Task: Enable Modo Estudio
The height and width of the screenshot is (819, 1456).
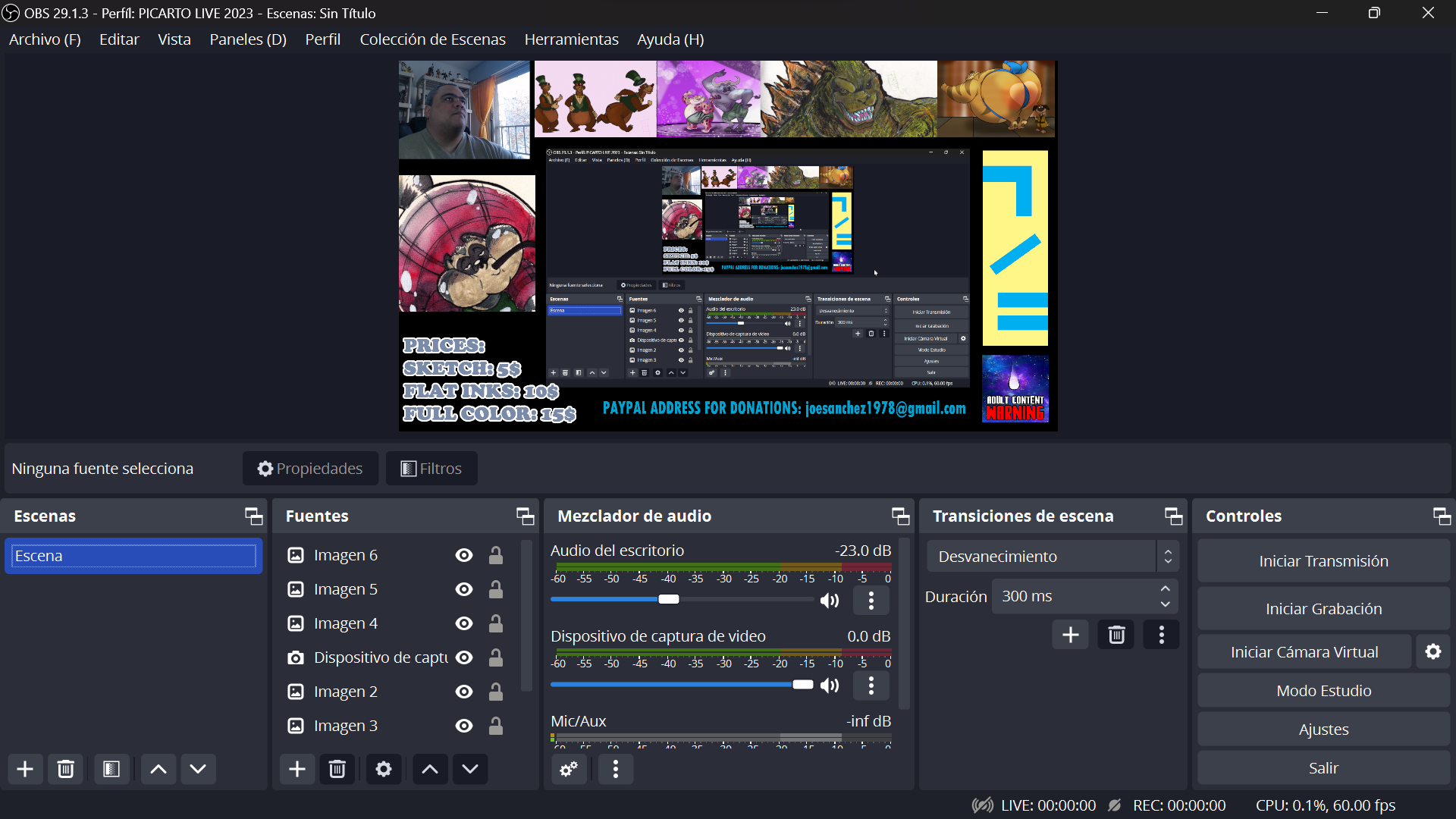Action: point(1323,691)
